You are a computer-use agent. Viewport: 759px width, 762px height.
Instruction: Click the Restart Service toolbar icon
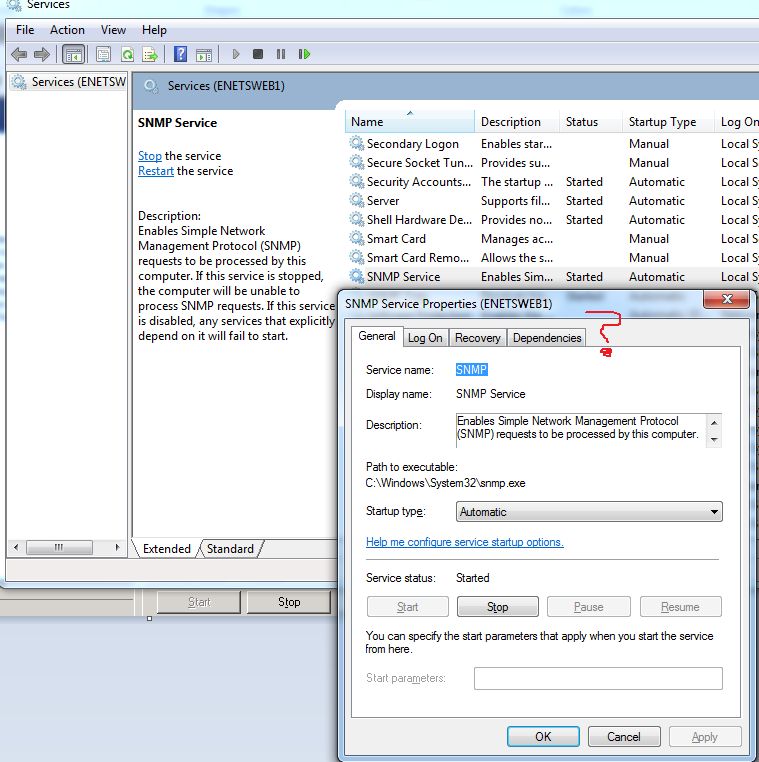click(x=304, y=54)
